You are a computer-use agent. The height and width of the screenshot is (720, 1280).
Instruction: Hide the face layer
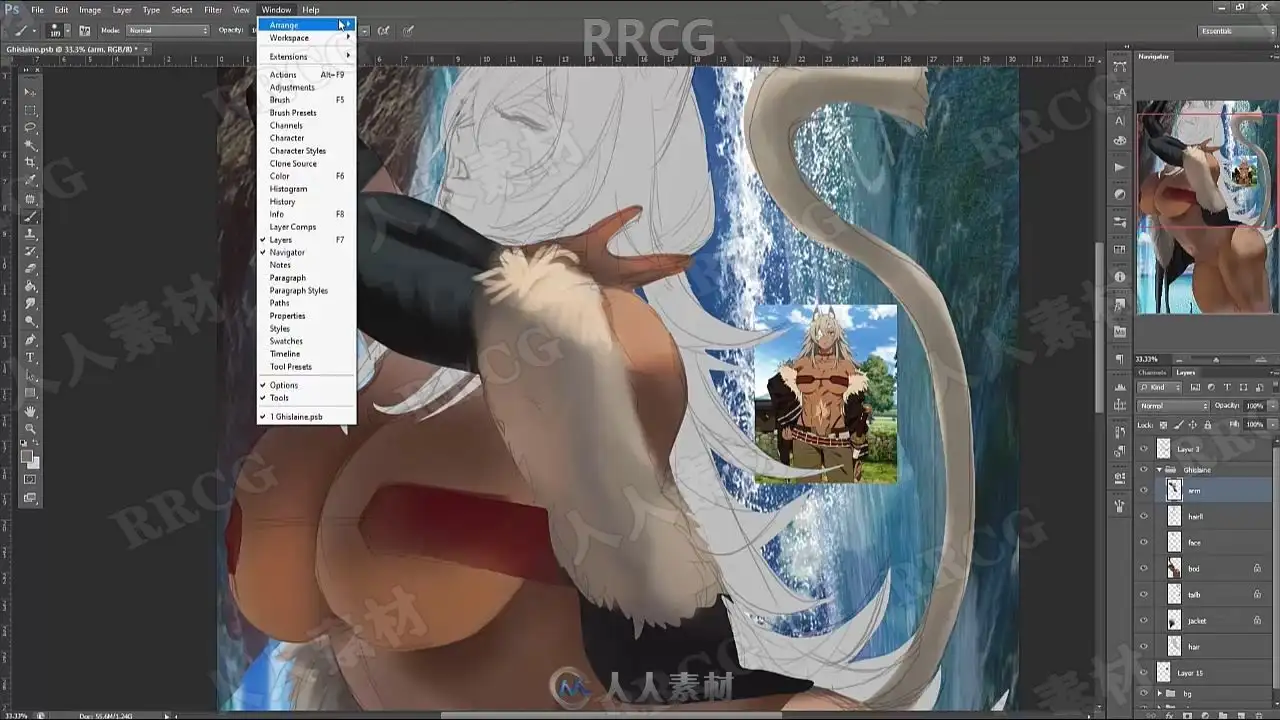(x=1144, y=542)
